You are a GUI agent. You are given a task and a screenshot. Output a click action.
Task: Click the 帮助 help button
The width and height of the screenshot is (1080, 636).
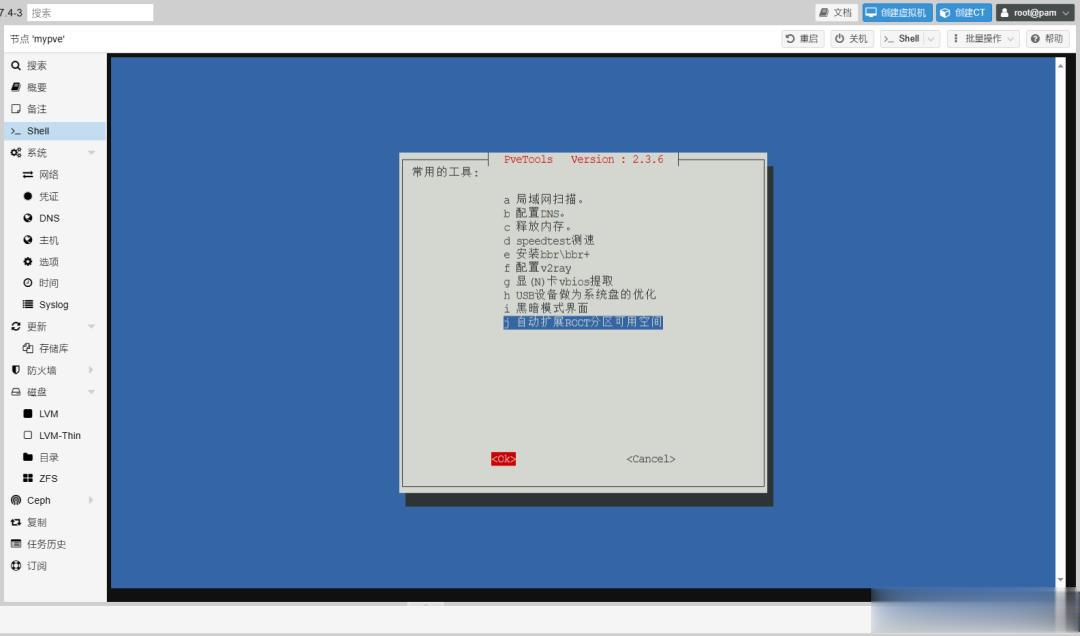point(1047,39)
